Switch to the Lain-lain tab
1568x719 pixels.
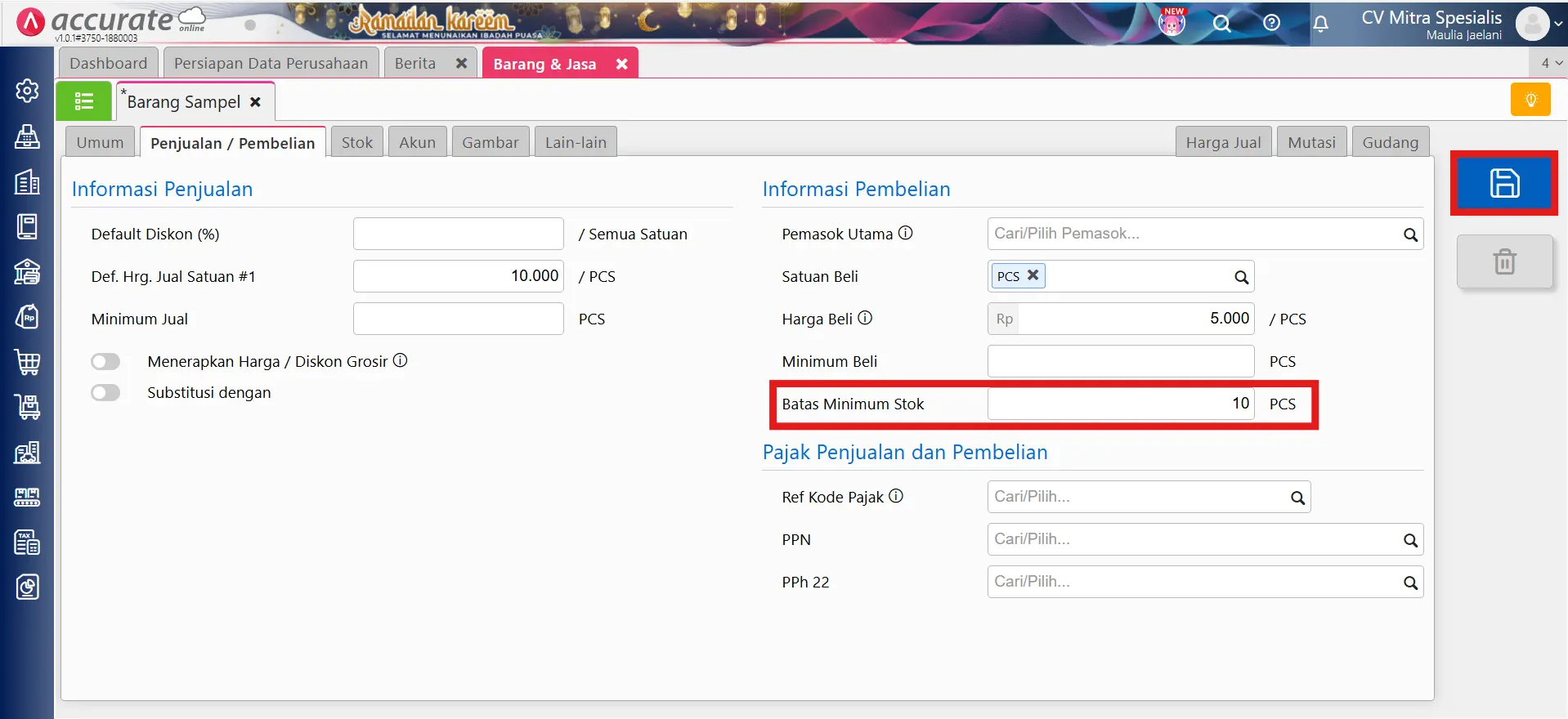(576, 142)
